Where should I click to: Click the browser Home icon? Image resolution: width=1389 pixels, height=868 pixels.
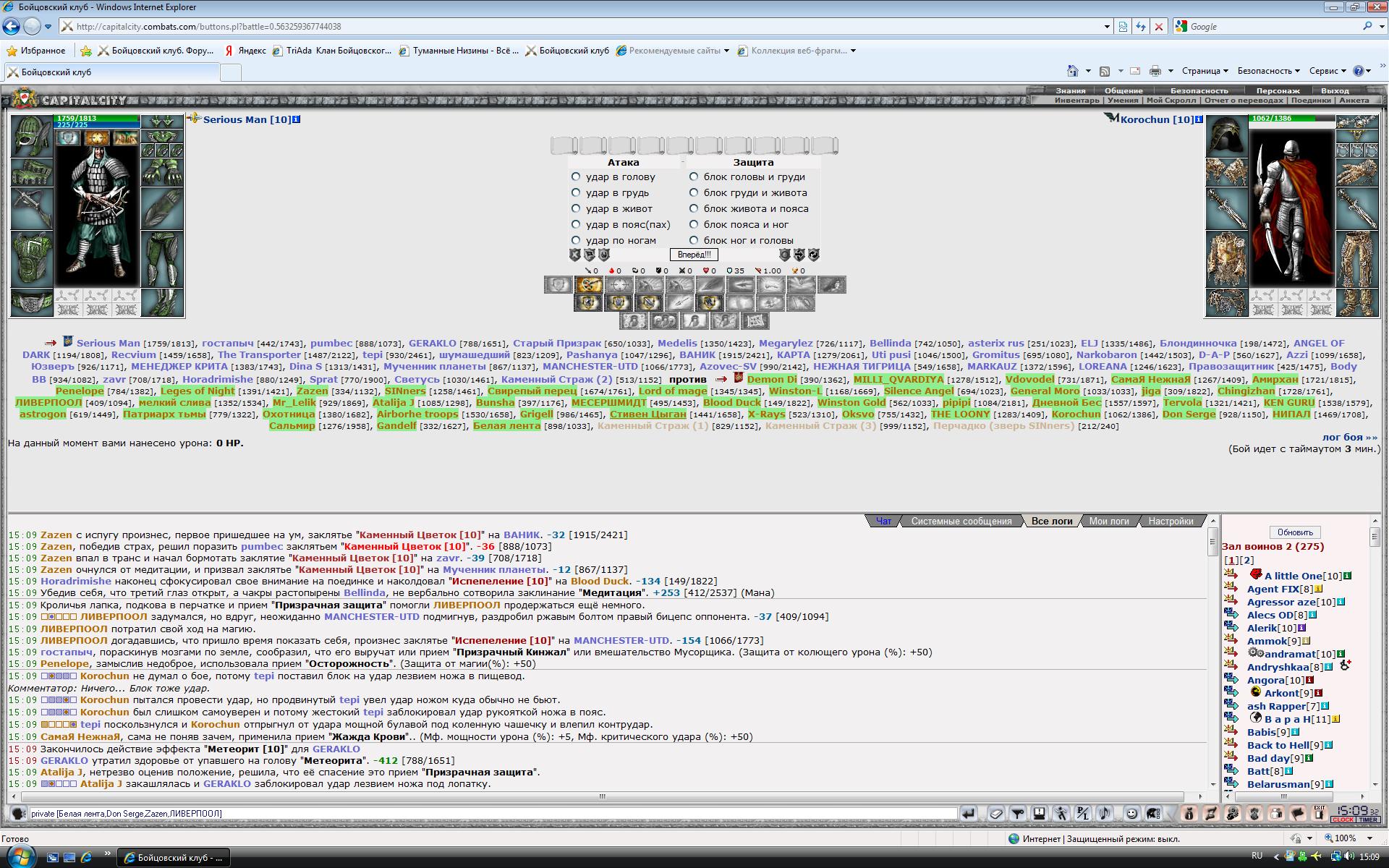tap(1073, 71)
